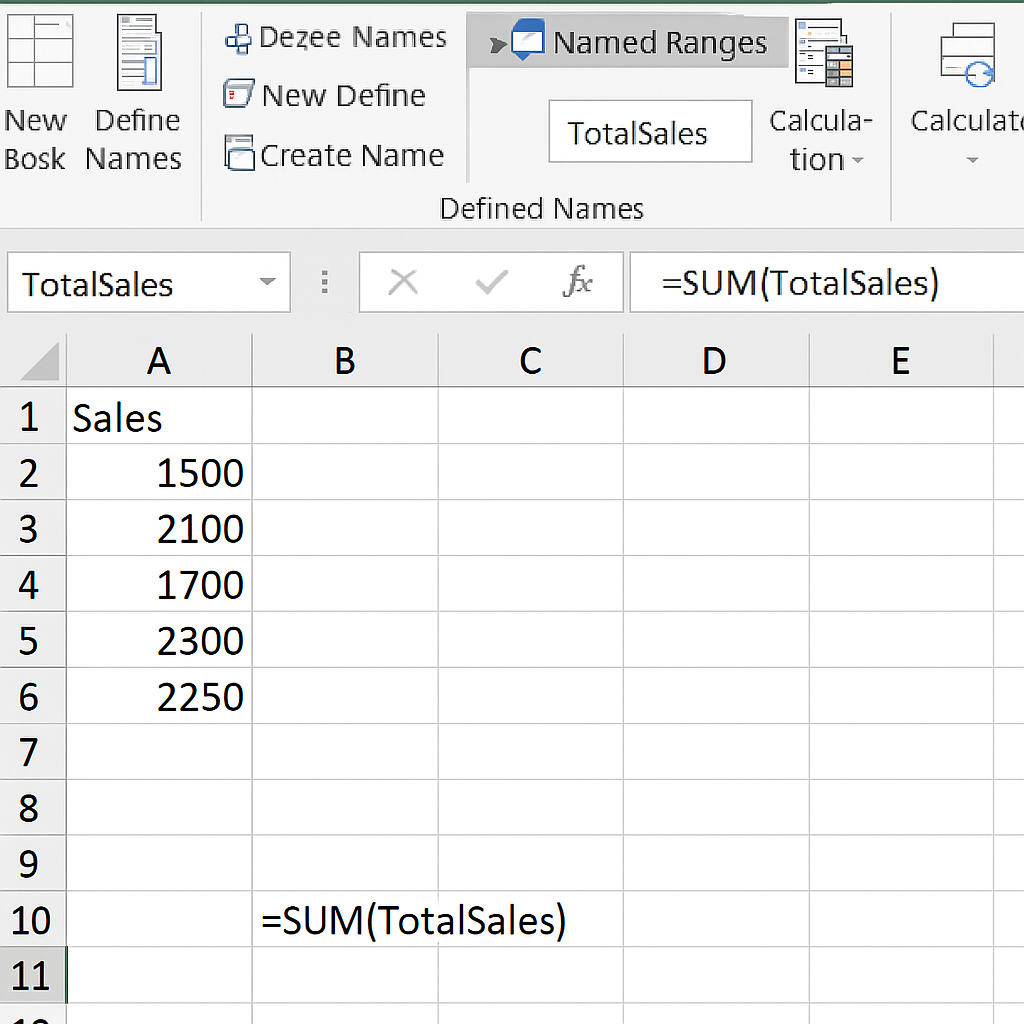Select row 10 header
This screenshot has width=1024, height=1024.
click(x=33, y=919)
